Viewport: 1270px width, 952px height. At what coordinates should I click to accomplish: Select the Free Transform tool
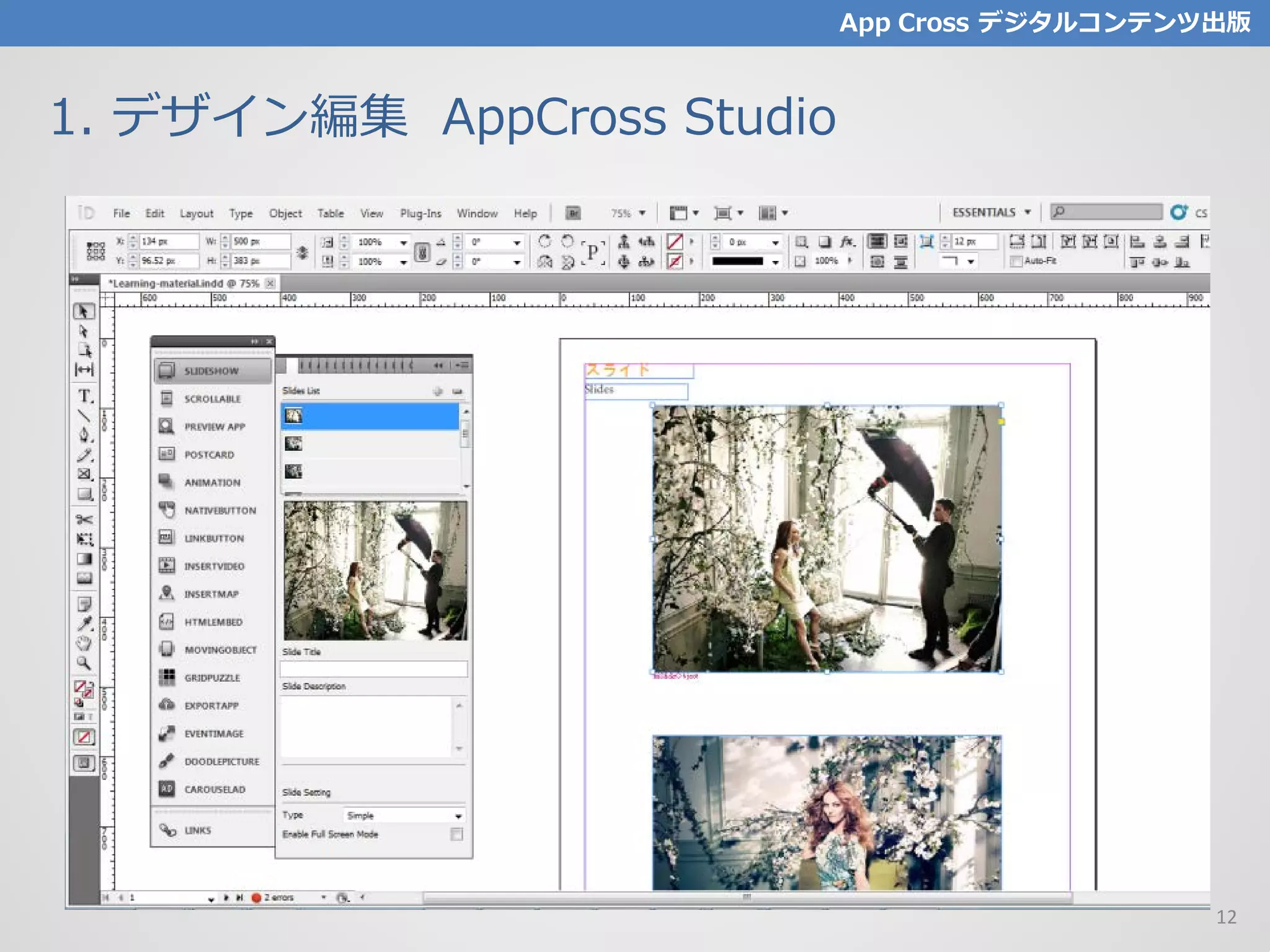[x=84, y=539]
